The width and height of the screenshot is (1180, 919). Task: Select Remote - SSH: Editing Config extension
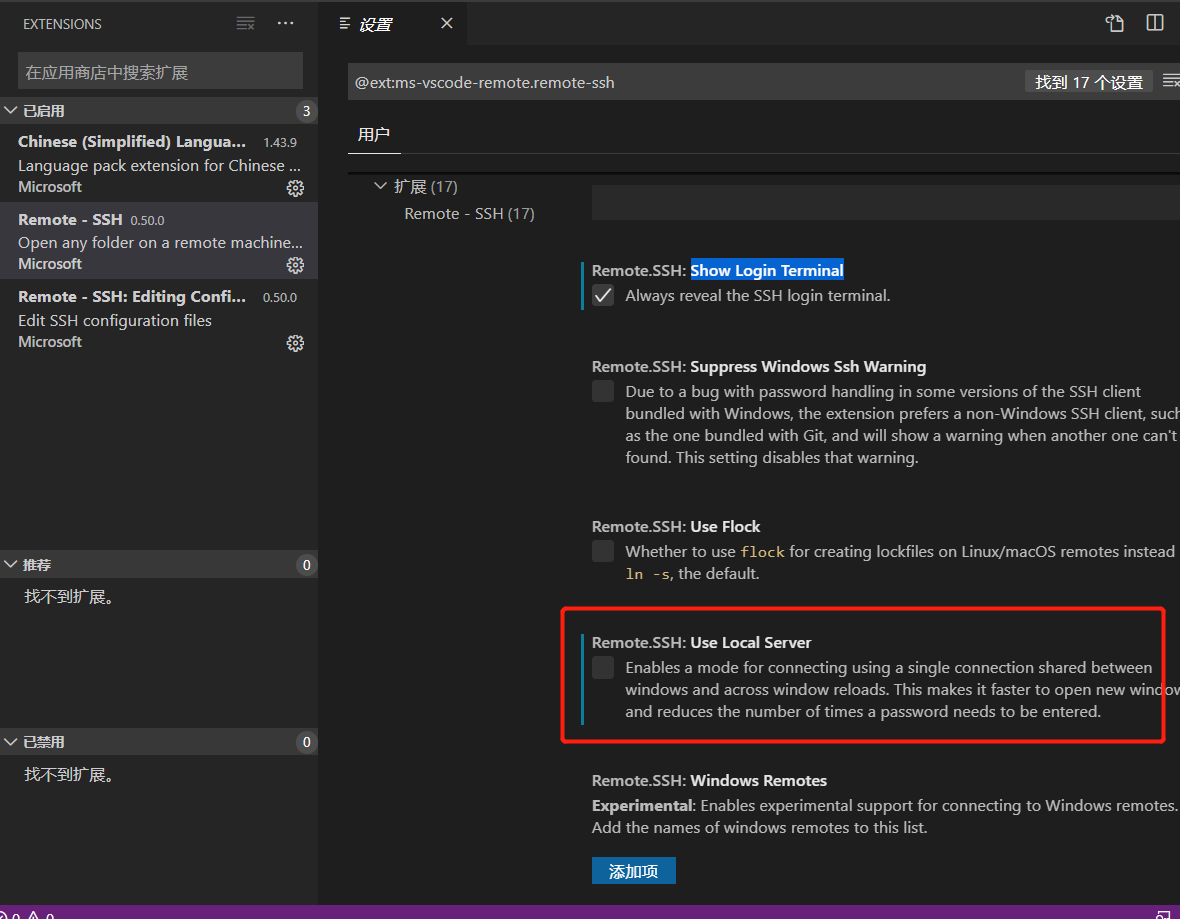pyautogui.click(x=159, y=318)
